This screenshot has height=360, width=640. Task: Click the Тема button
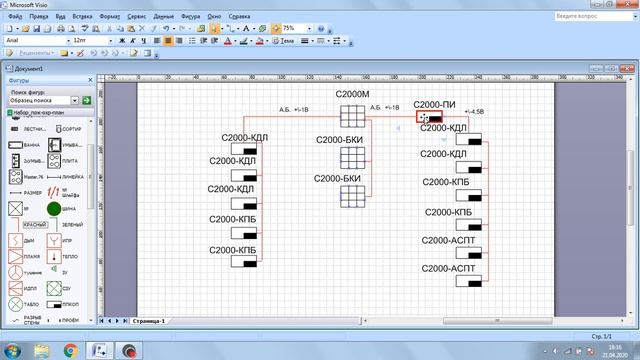pyautogui.click(x=283, y=41)
